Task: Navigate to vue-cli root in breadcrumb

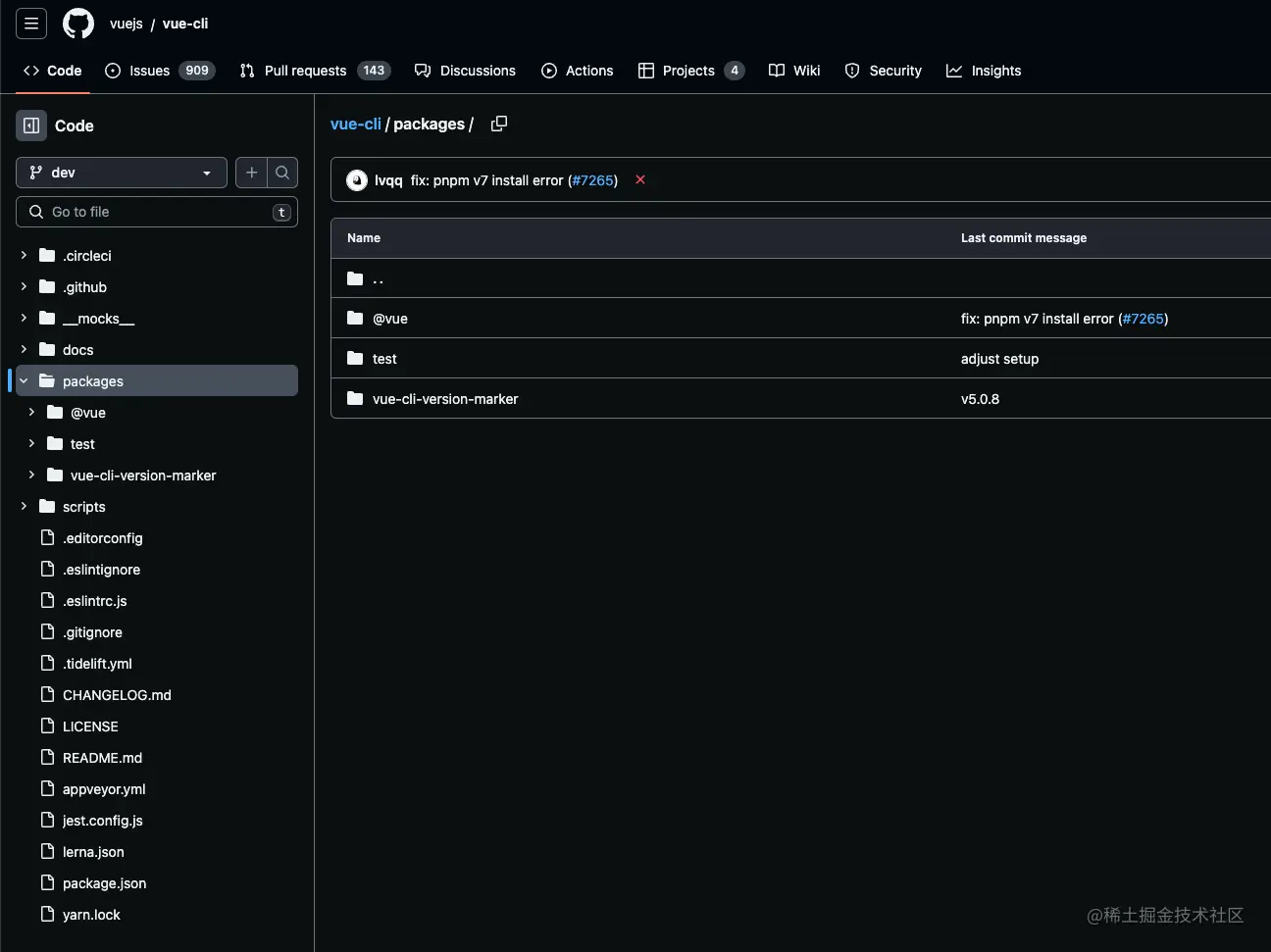Action: click(x=356, y=125)
